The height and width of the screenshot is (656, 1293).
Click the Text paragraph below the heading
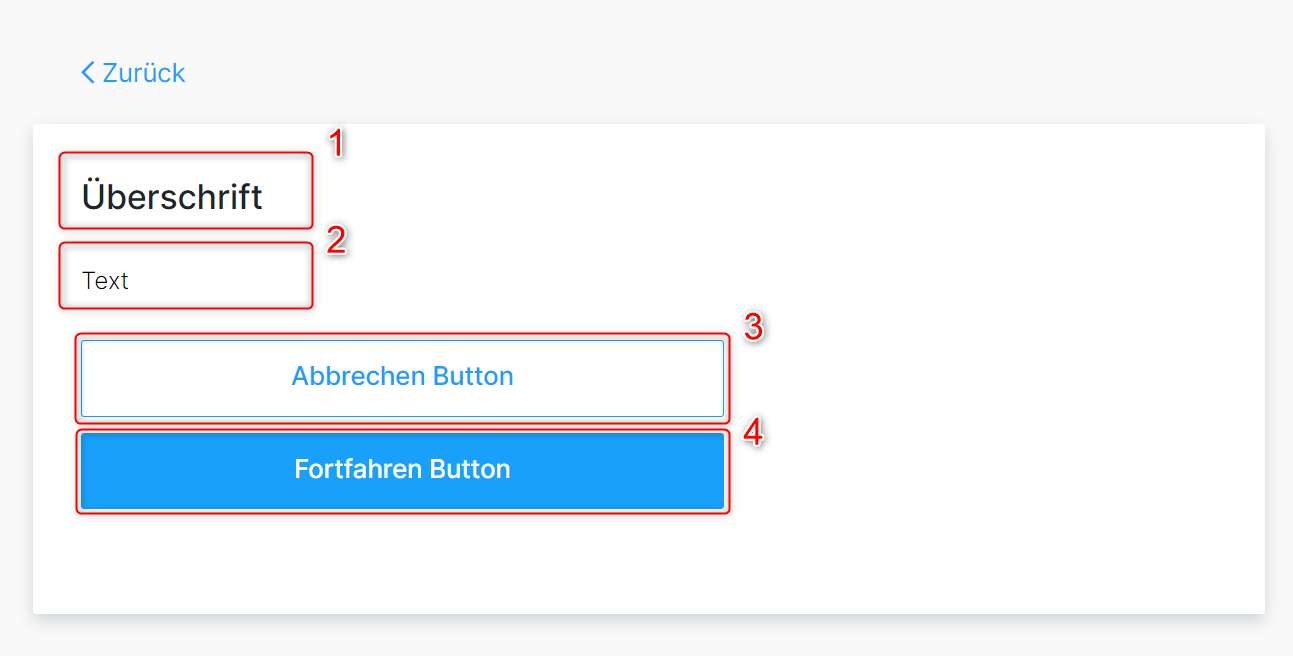(x=105, y=280)
